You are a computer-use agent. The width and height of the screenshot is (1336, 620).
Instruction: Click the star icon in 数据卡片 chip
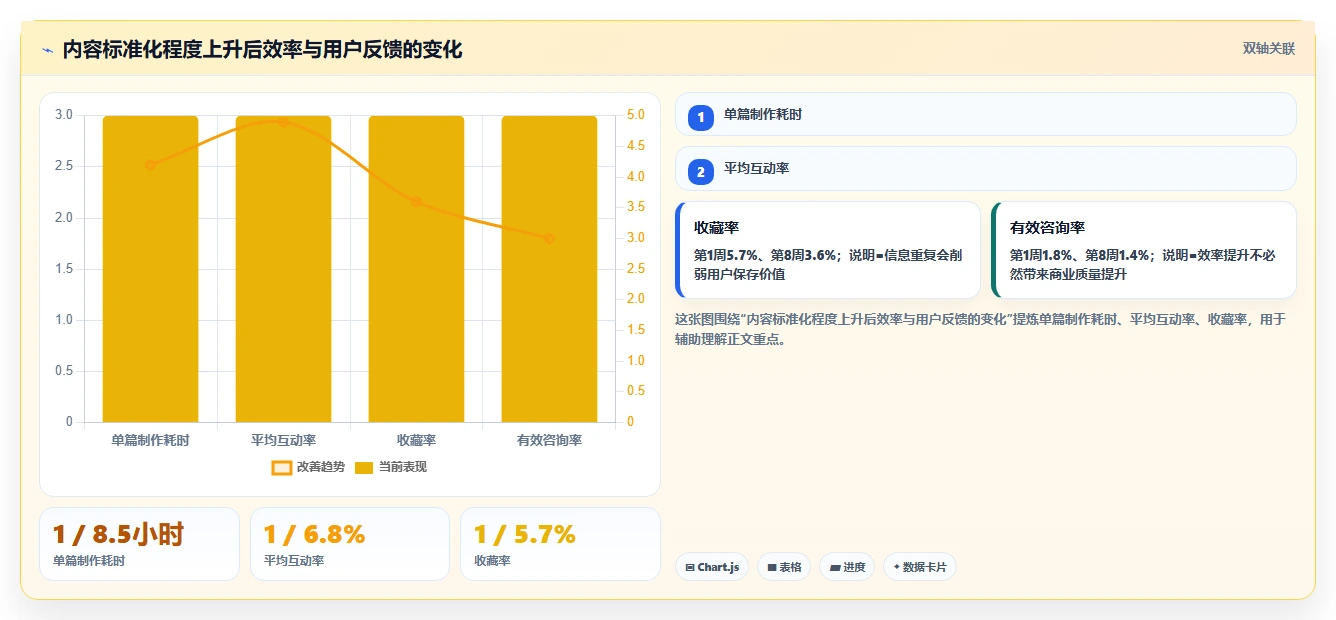coord(896,567)
